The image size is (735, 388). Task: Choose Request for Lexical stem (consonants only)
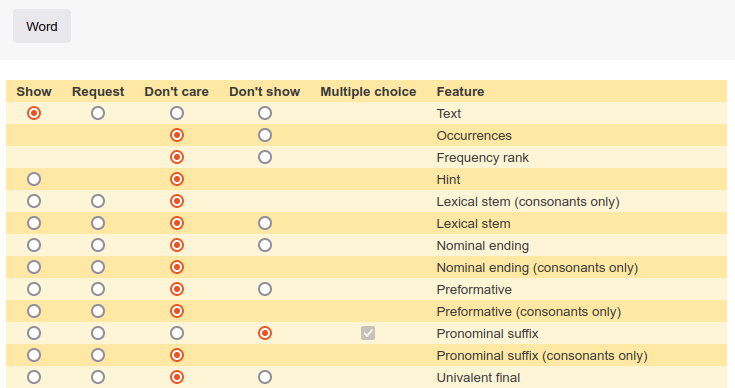pos(98,201)
